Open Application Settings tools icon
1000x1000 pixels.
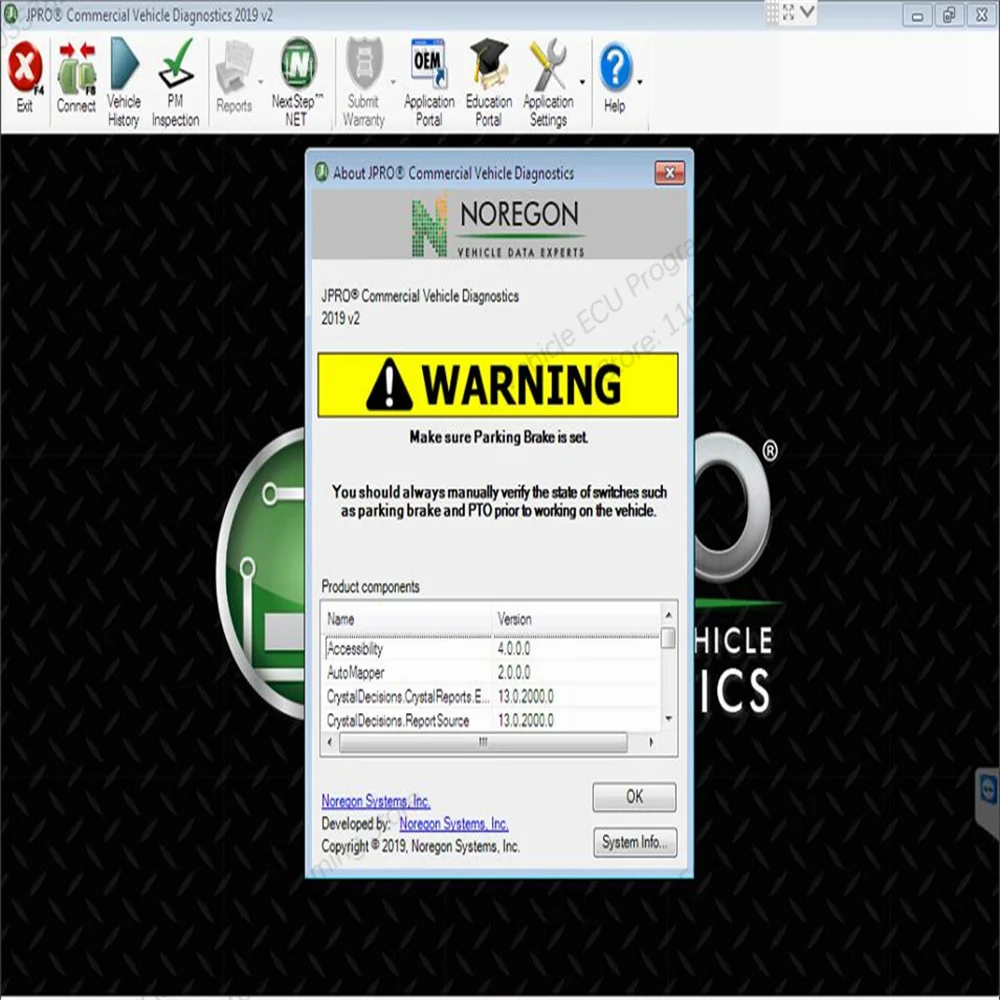pos(548,64)
